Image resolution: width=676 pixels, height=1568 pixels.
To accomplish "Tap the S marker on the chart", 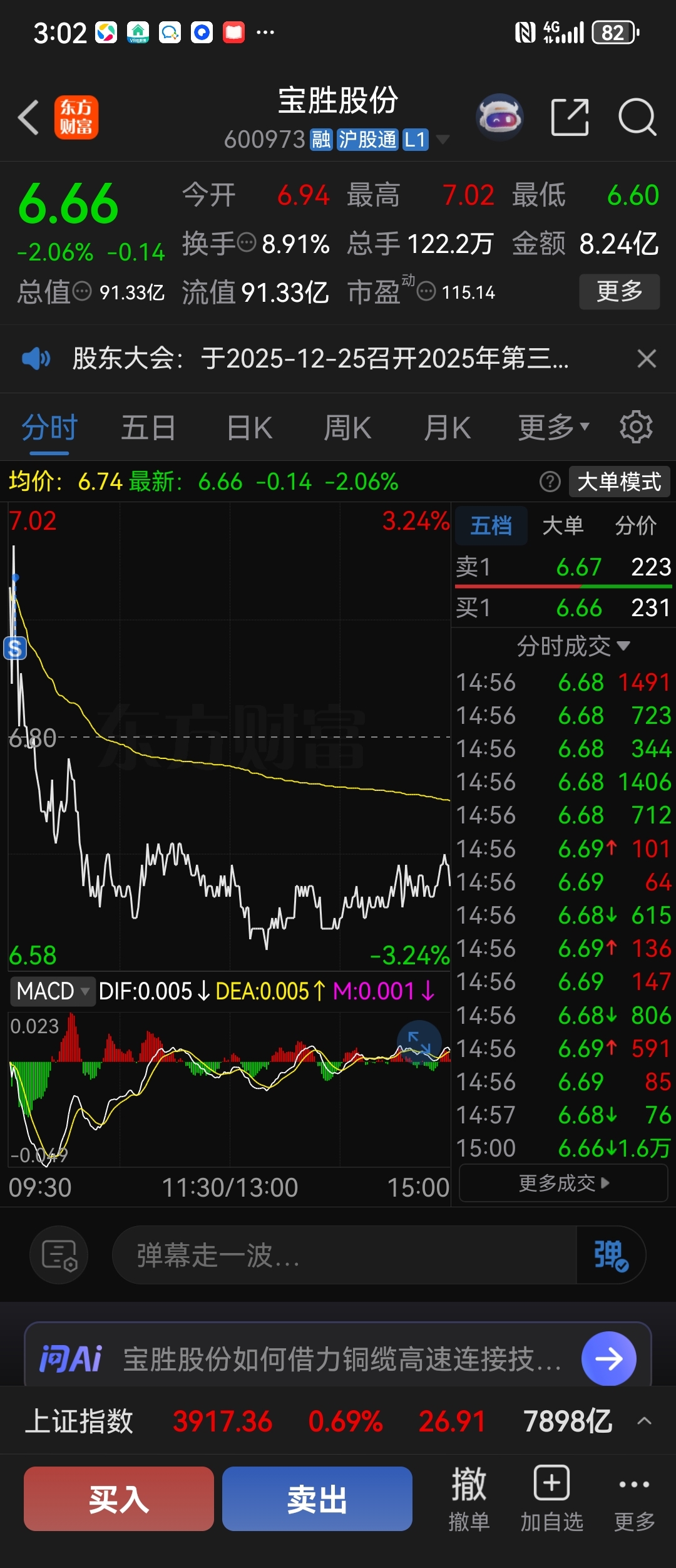I will (x=15, y=648).
